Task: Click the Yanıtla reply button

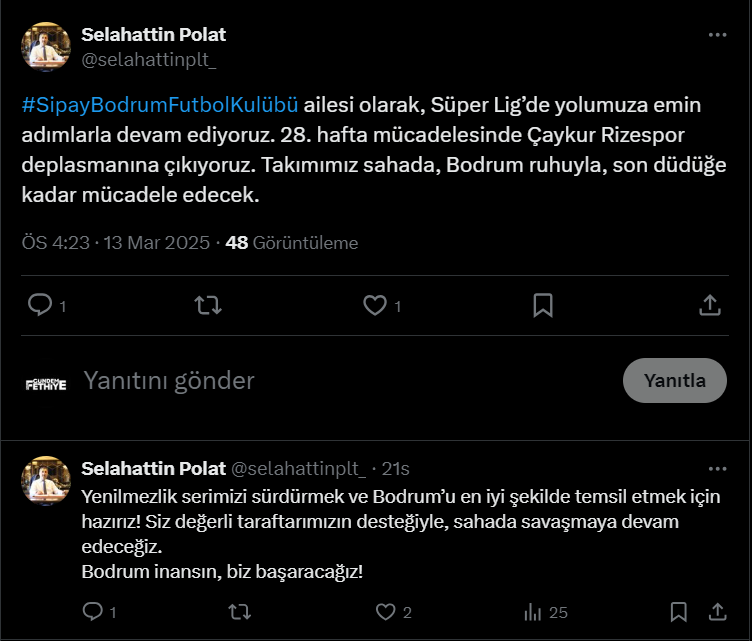Action: [674, 380]
